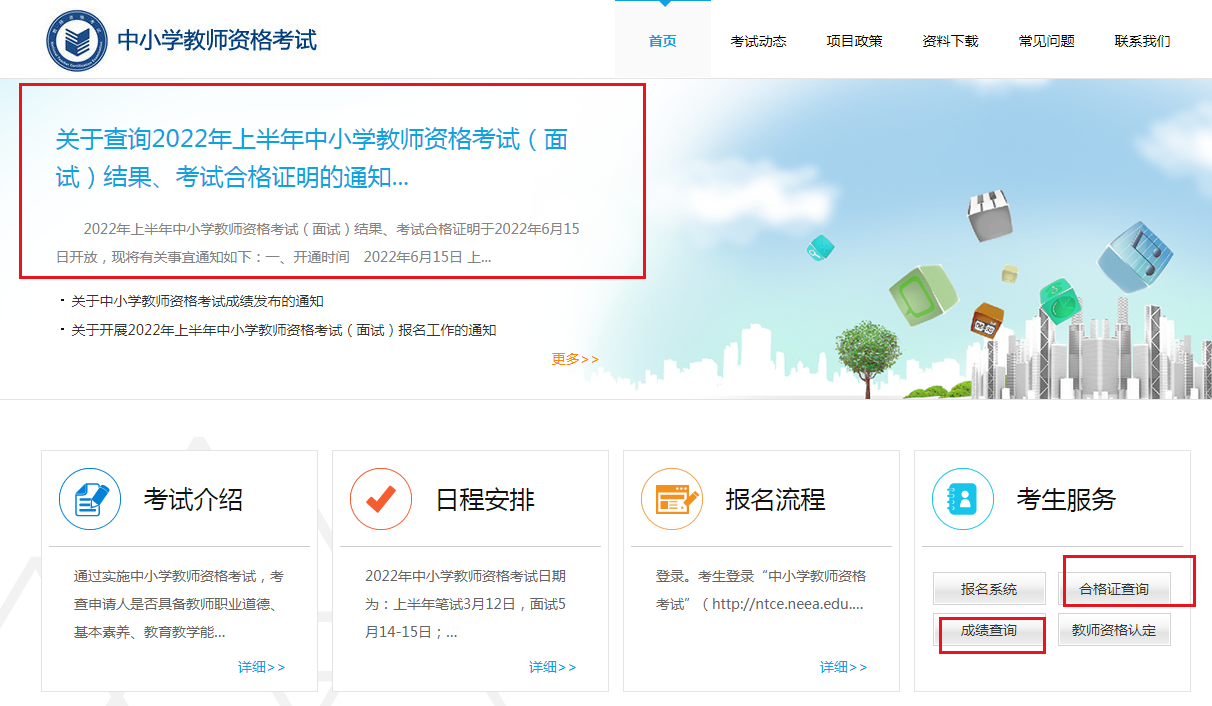This screenshot has height=706, width=1212.
Task: Open the 2022年上半年面试结果 headline notice
Action: [312, 158]
